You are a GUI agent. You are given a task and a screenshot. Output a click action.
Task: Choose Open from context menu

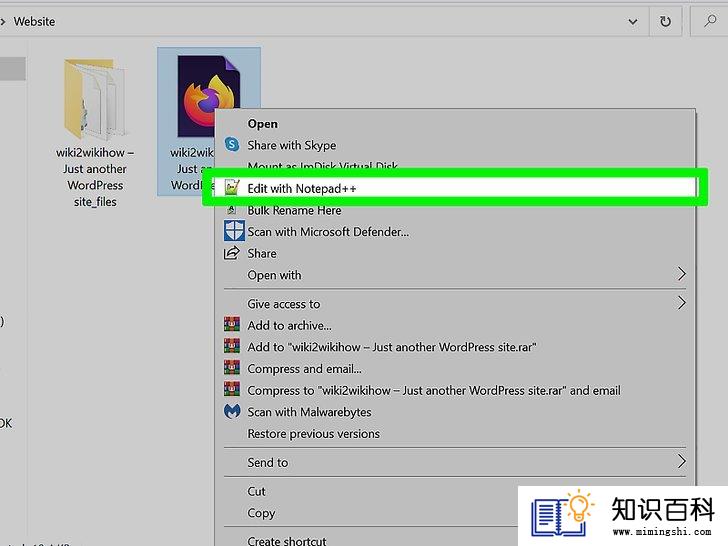click(x=455, y=124)
